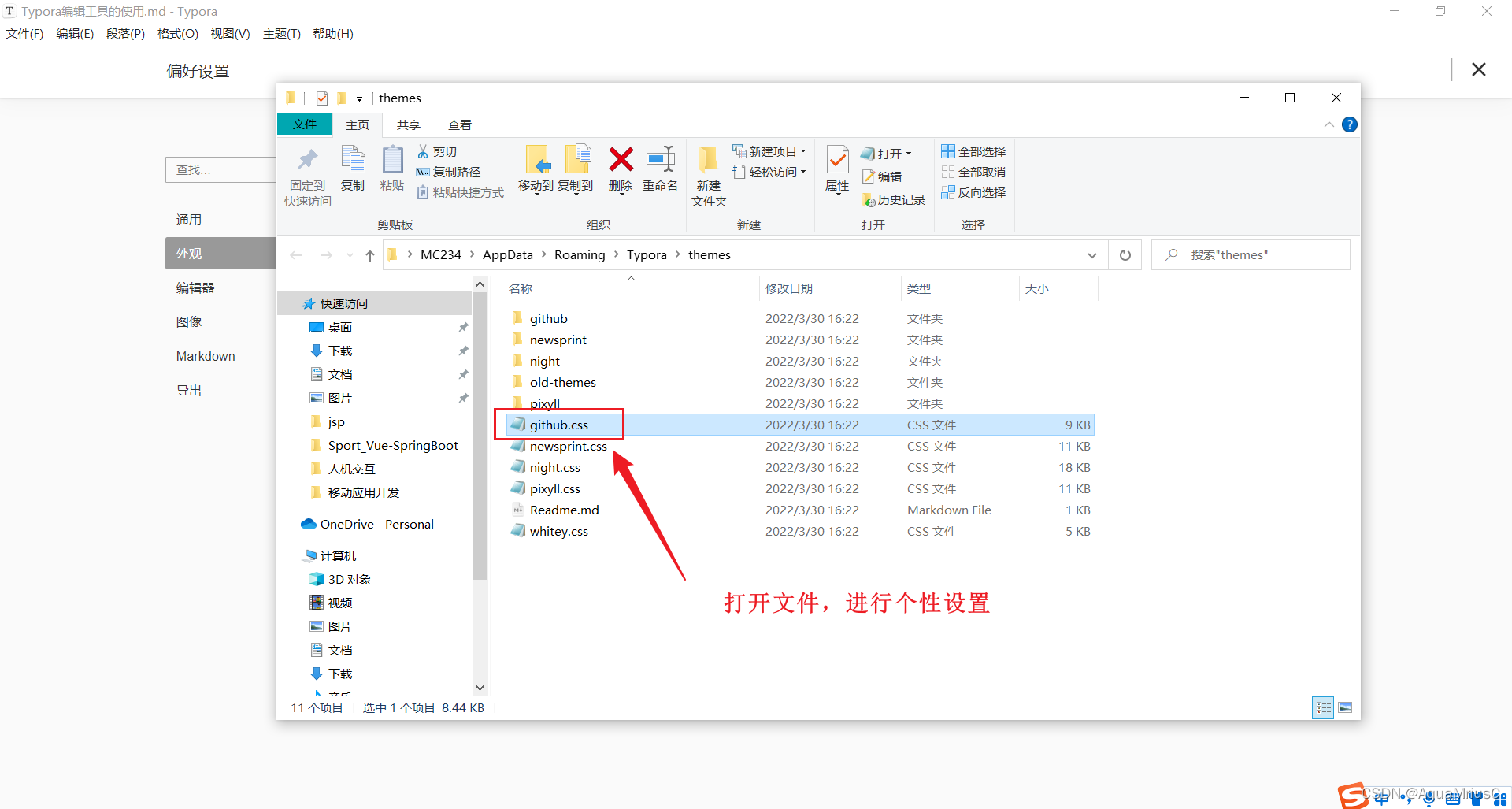Viewport: 1512px width, 809px height.
Task: Click Edit in the Open group
Action: (882, 176)
